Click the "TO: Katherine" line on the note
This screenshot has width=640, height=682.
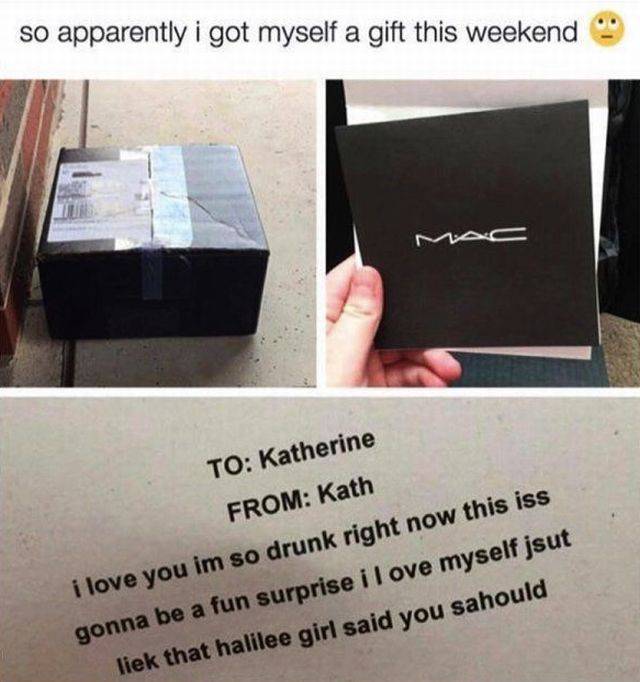coord(291,456)
